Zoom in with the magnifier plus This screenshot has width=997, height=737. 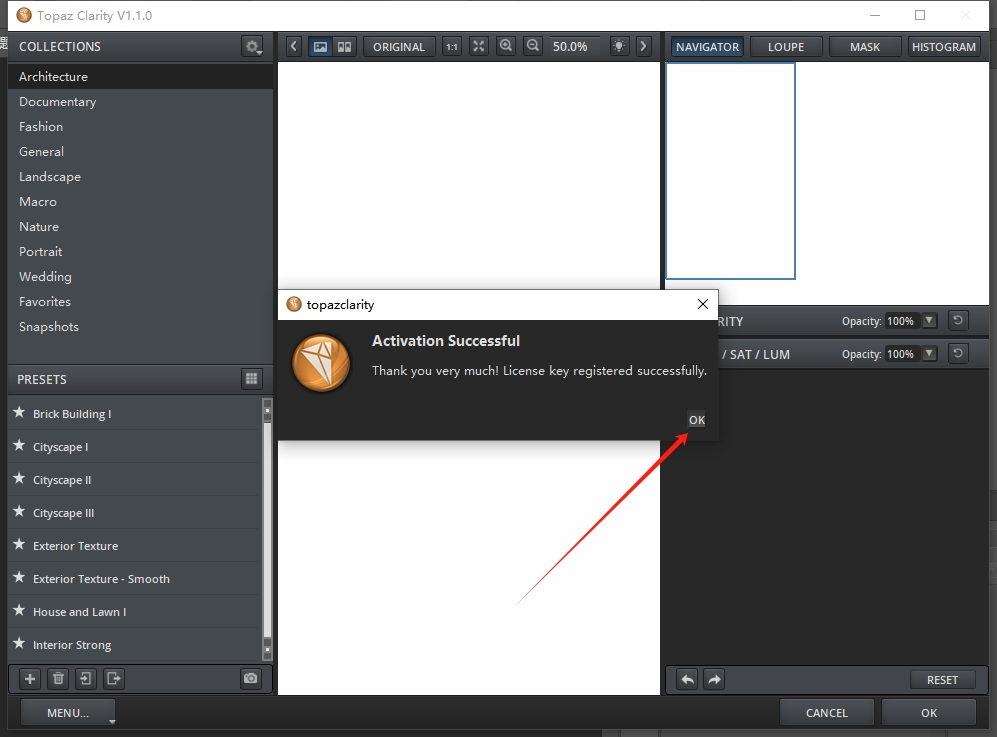[505, 46]
